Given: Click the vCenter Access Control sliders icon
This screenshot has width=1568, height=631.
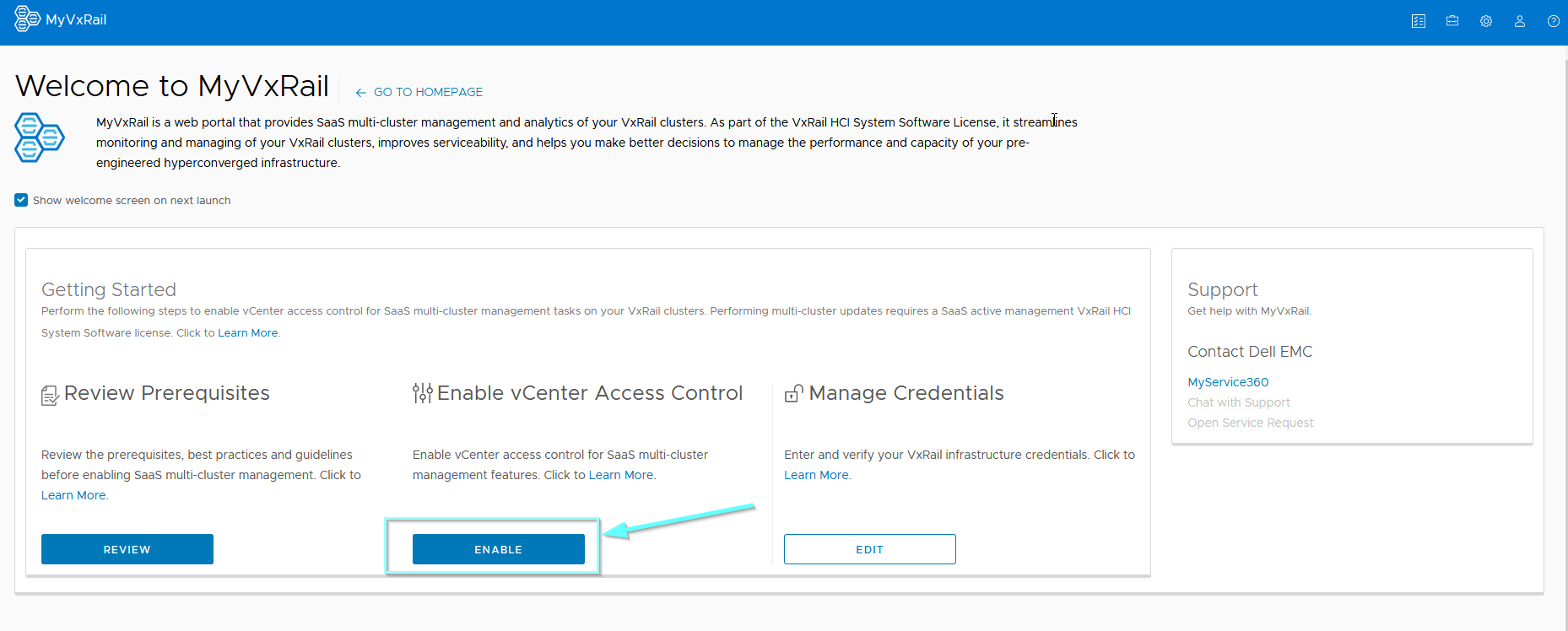Looking at the screenshot, I should tap(422, 393).
